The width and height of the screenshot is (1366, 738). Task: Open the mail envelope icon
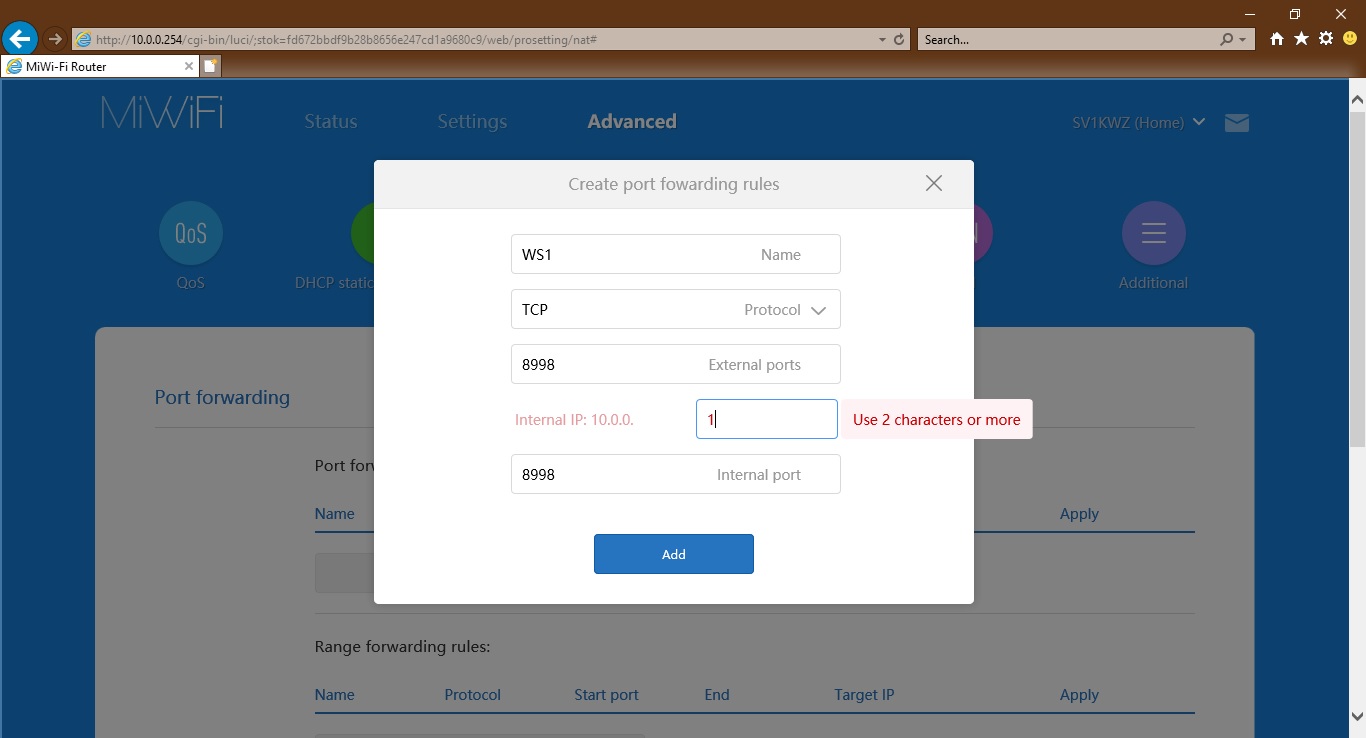(1237, 123)
